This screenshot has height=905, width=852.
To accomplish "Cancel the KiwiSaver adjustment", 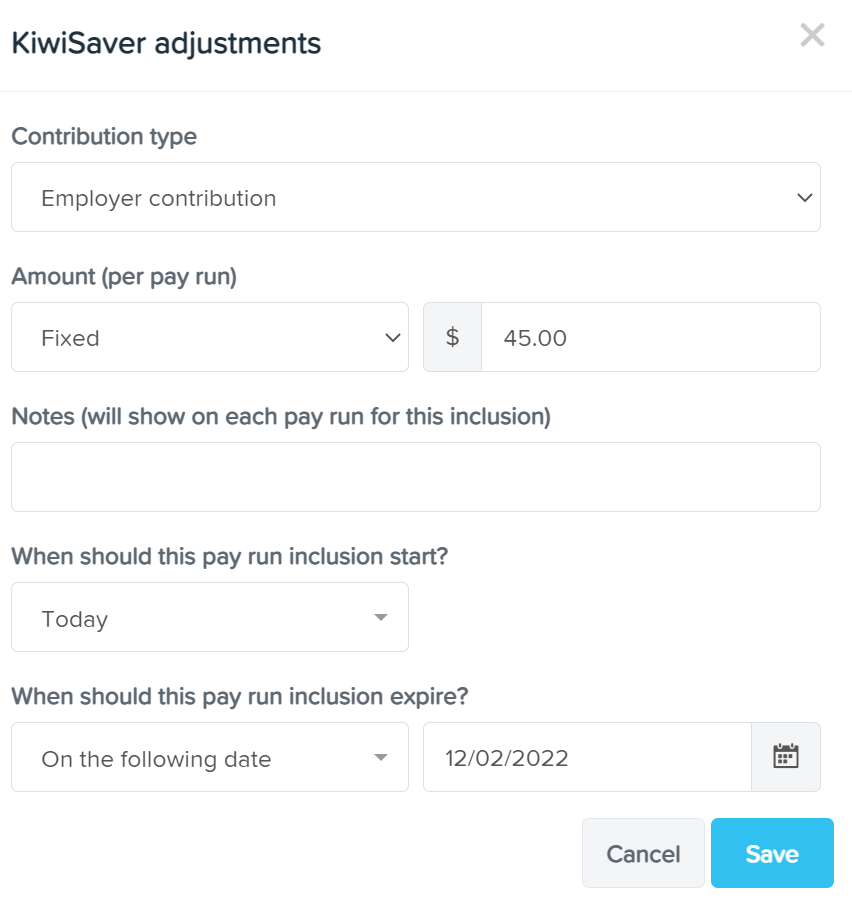I will [x=643, y=853].
